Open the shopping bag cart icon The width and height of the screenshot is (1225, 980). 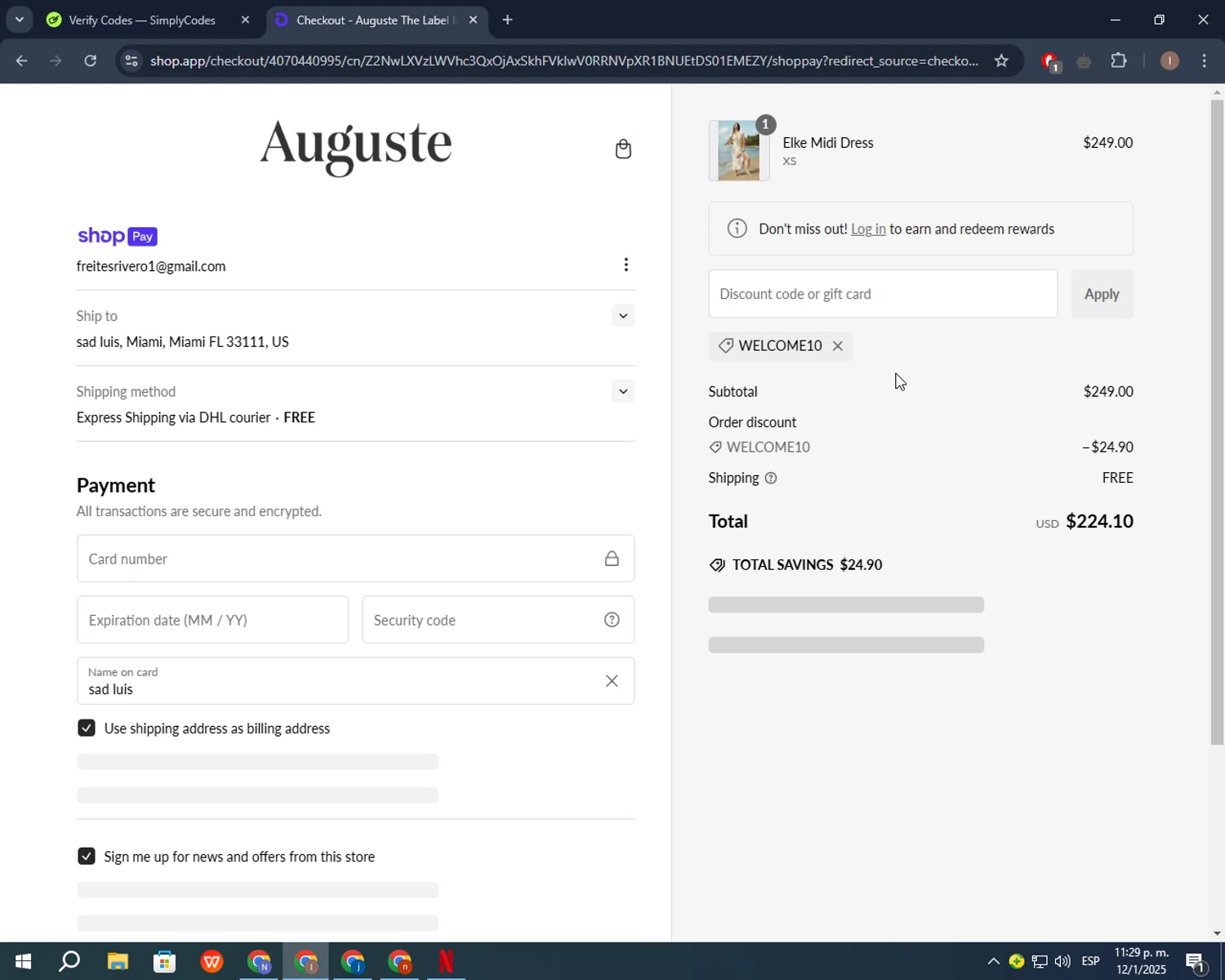[x=623, y=149]
